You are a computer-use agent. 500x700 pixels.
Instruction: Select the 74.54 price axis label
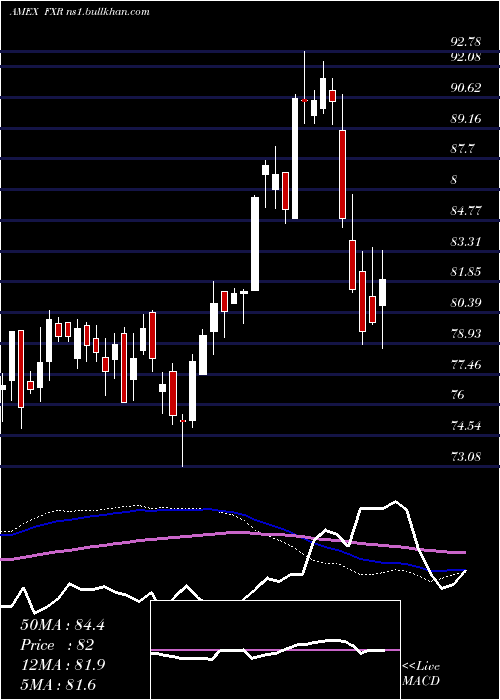coord(466,425)
